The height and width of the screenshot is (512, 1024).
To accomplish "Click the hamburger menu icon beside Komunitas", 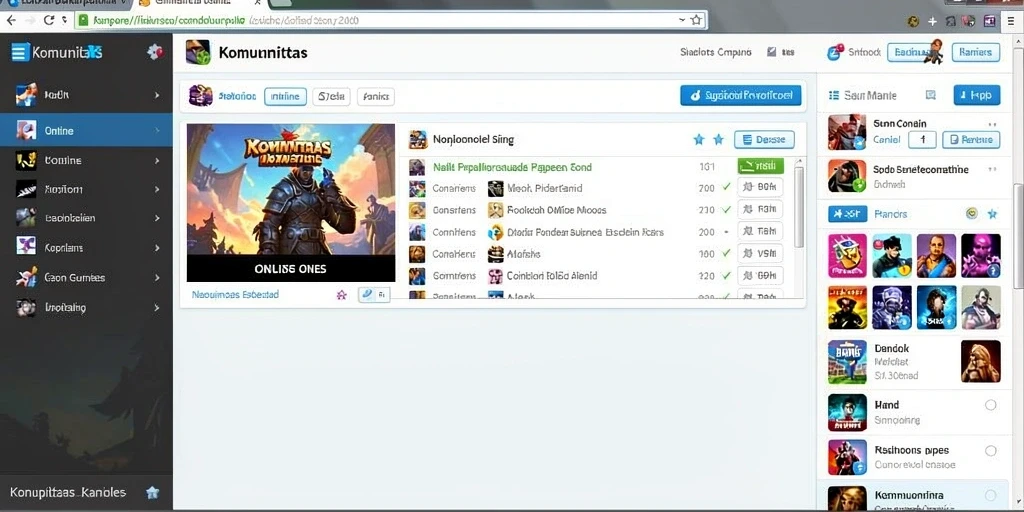I will 20,52.
